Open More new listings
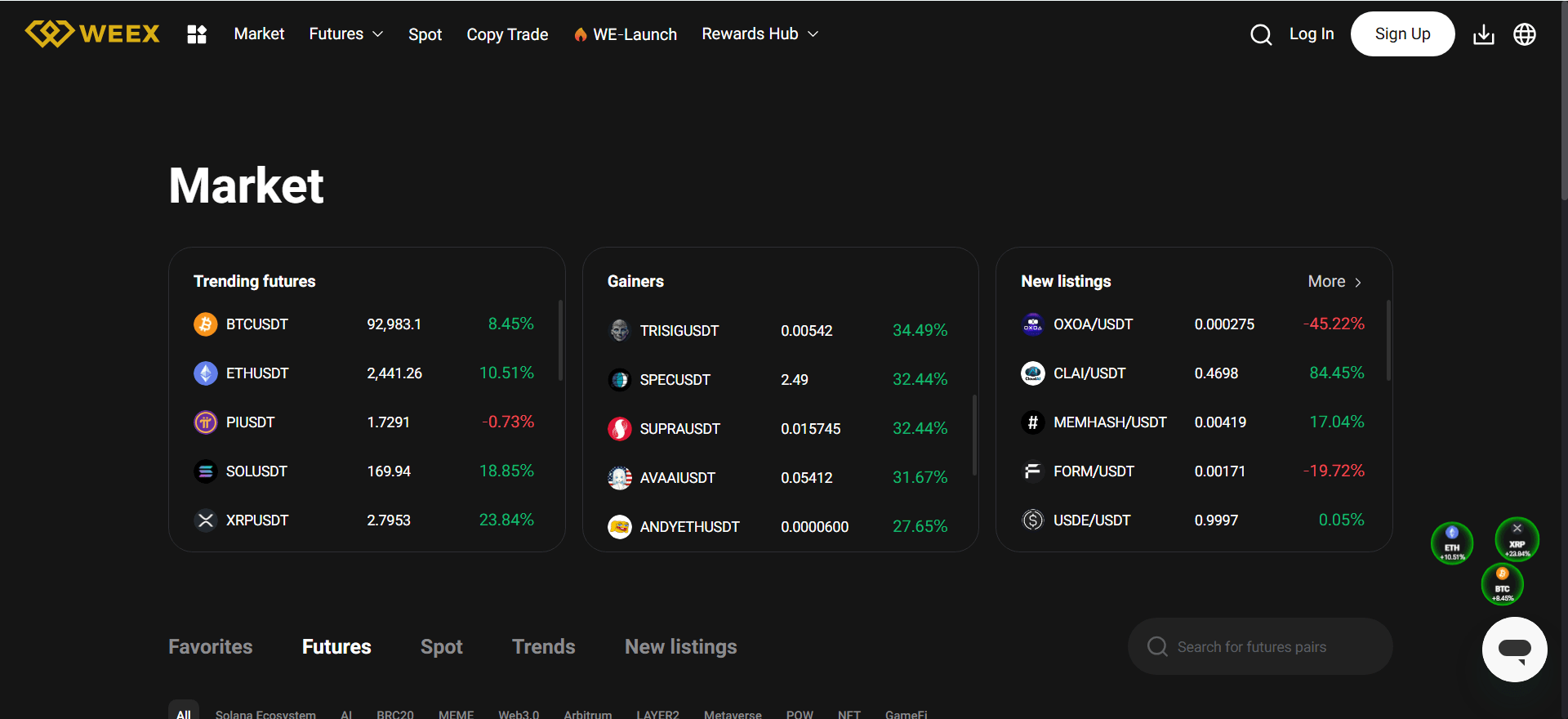This screenshot has height=719, width=1568. [x=1334, y=281]
